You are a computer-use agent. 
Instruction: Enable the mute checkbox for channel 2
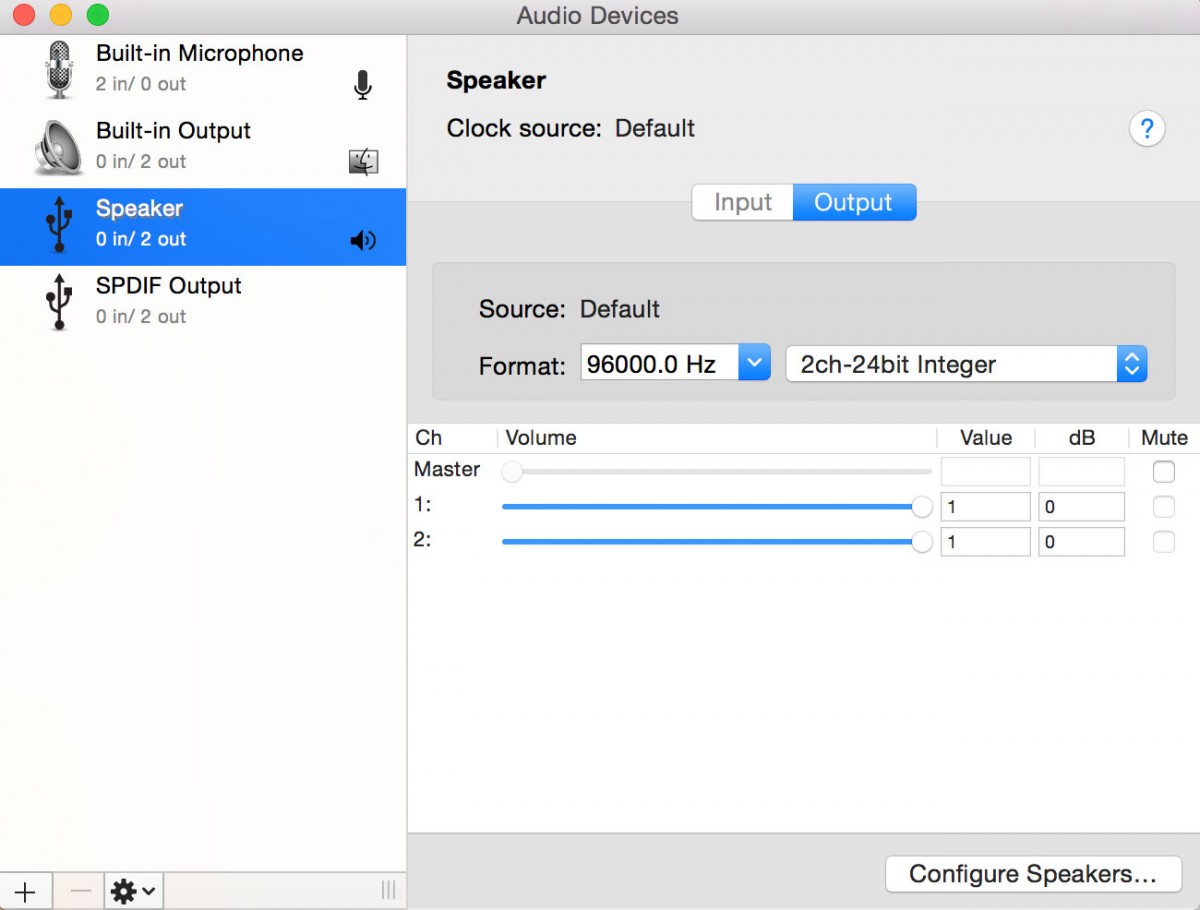(x=1163, y=542)
